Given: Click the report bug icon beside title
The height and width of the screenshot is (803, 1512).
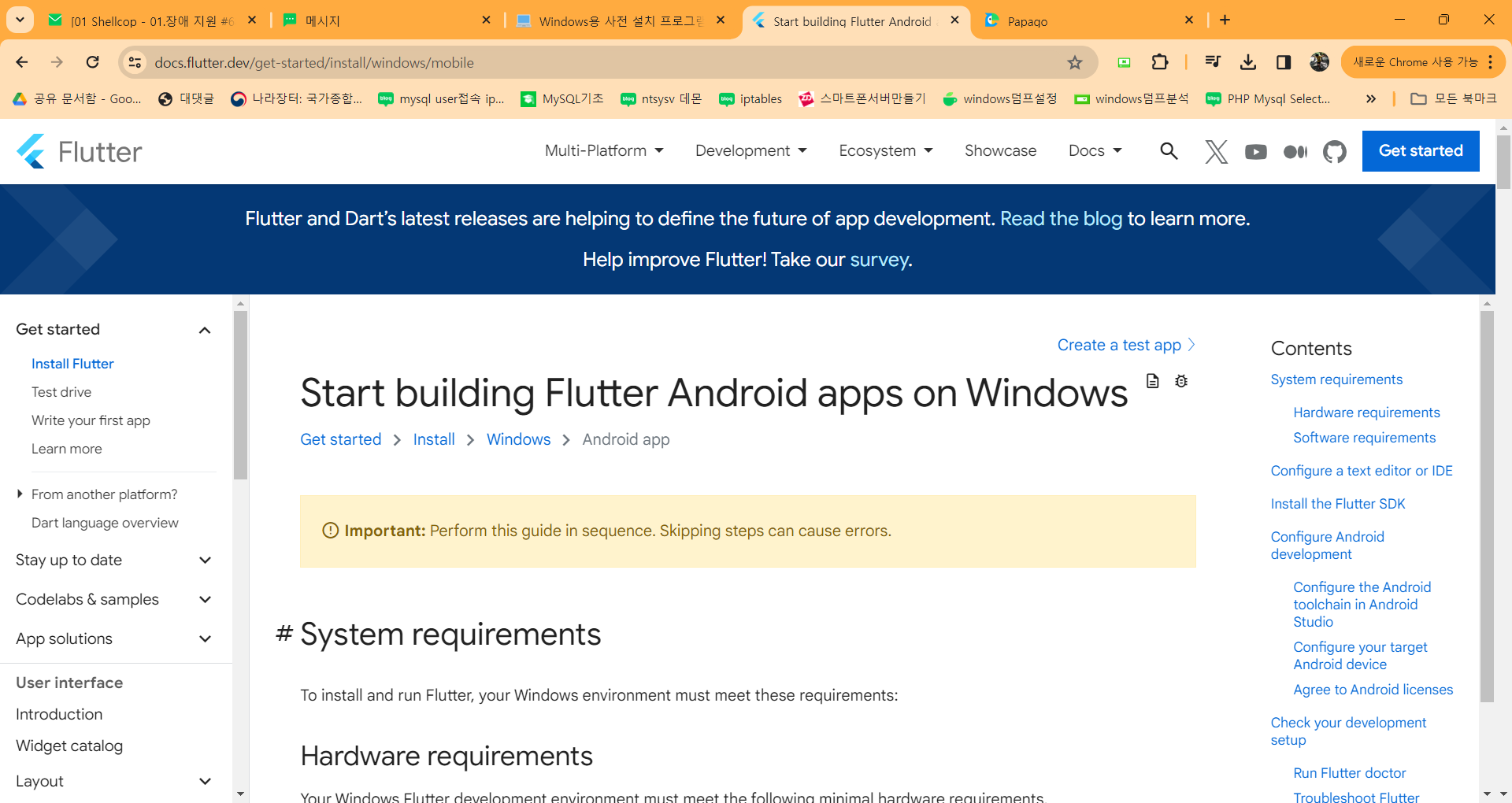Looking at the screenshot, I should point(1180,381).
